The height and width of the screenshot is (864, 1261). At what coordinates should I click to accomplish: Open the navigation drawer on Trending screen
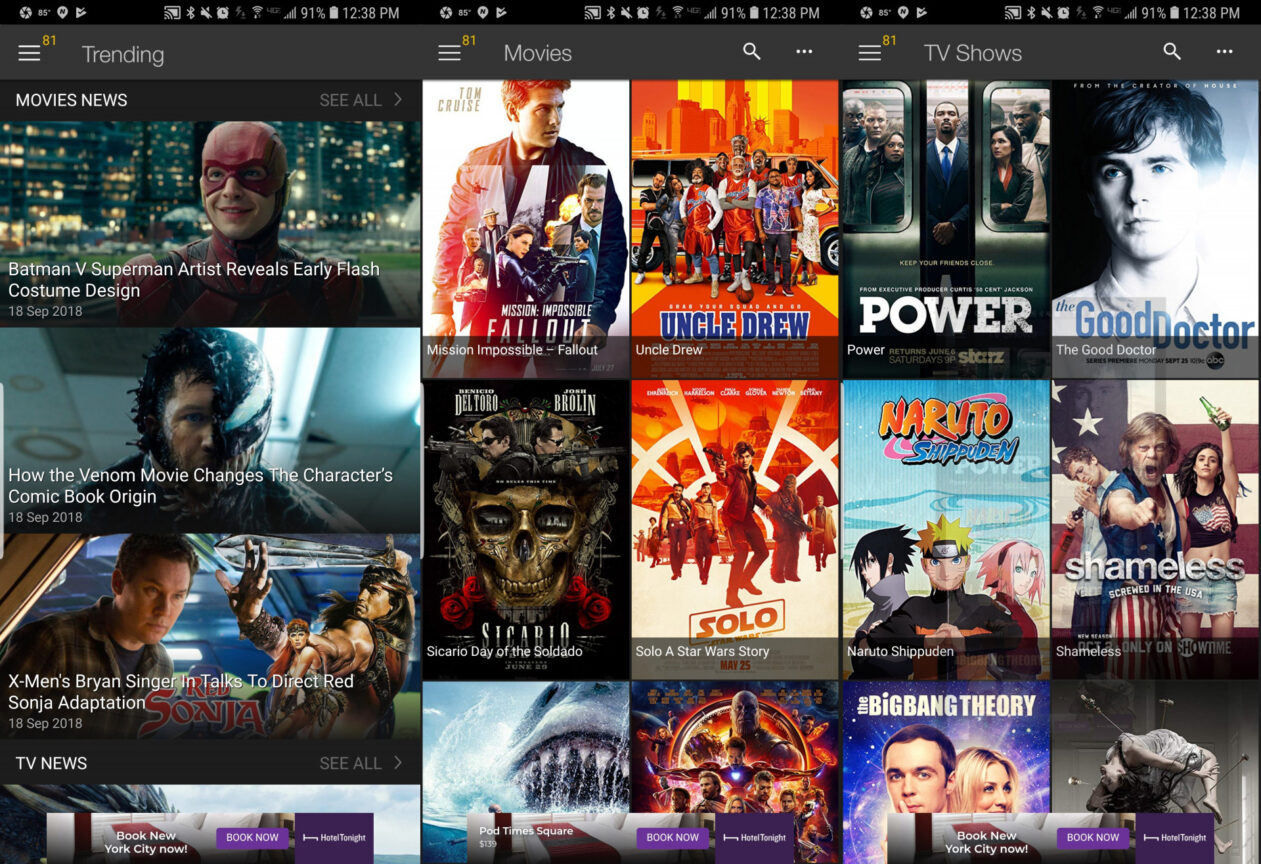(x=29, y=54)
